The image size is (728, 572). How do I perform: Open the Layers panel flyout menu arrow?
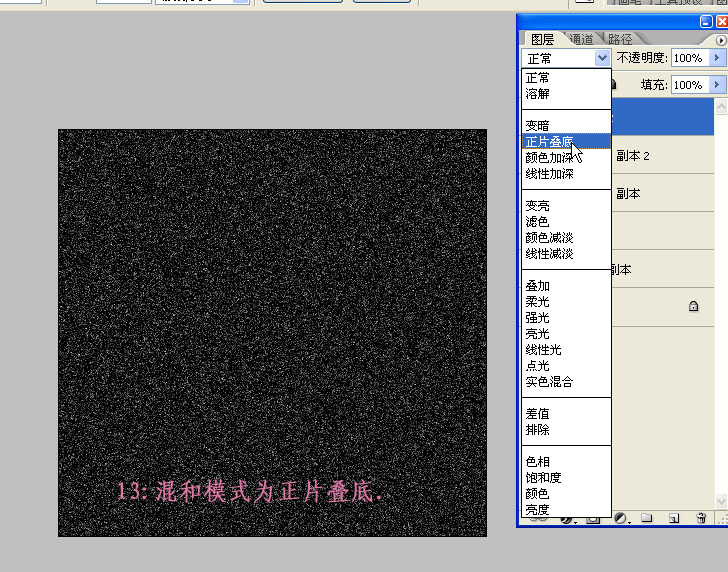click(x=721, y=40)
